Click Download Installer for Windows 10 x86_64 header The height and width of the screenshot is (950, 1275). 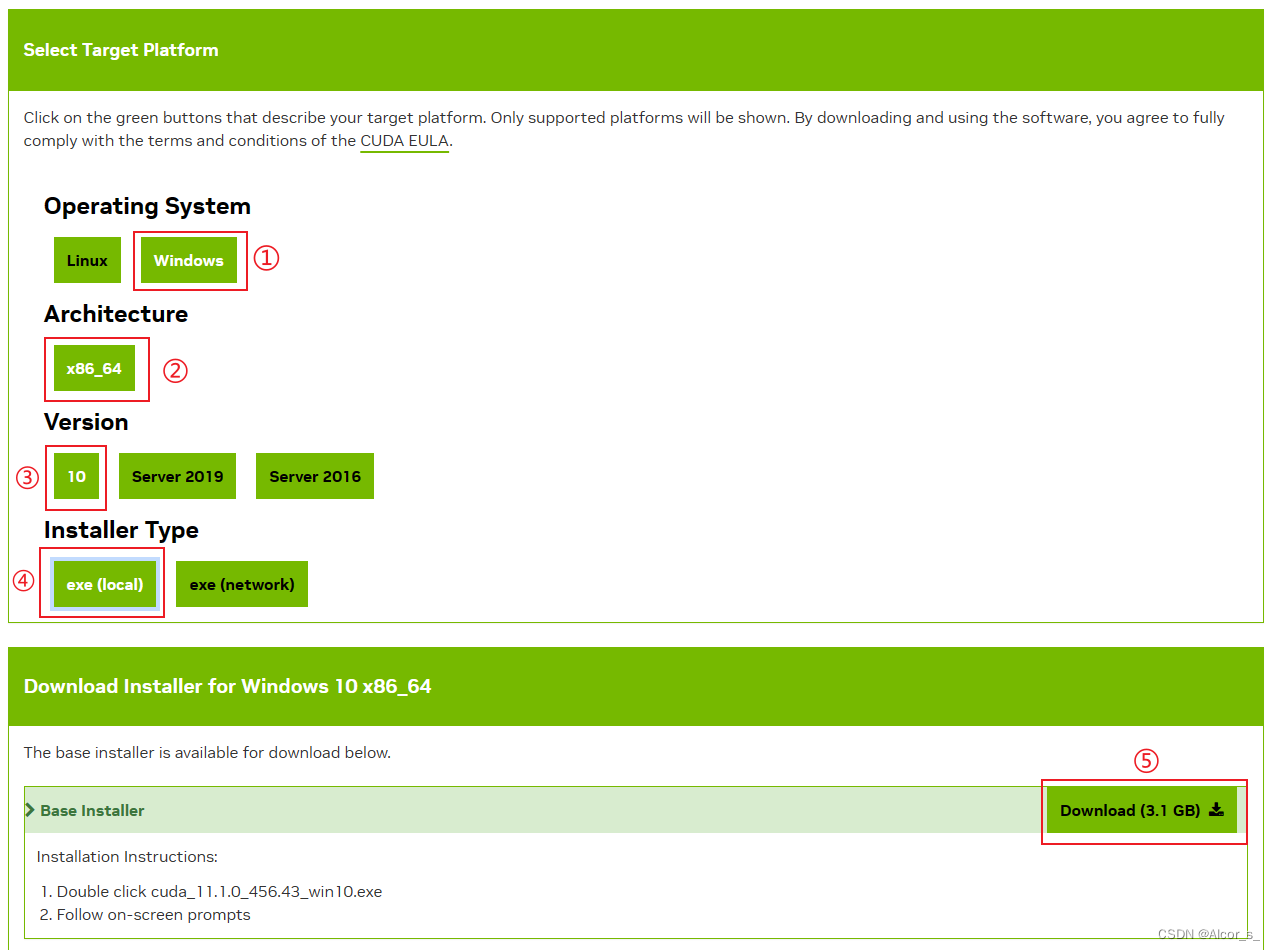pos(227,686)
